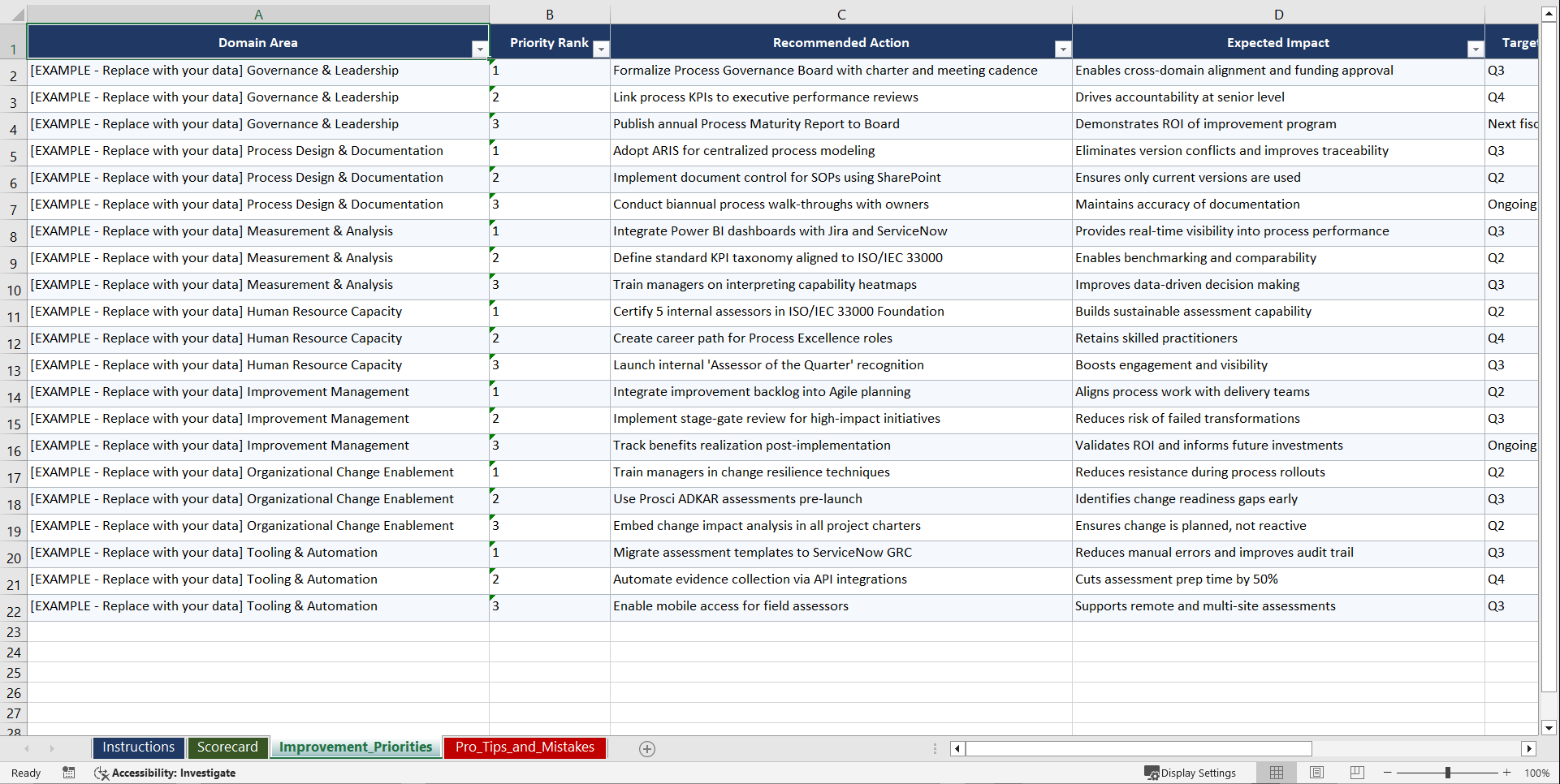
Task: Add a new worksheet with the plus button
Action: pos(646,748)
